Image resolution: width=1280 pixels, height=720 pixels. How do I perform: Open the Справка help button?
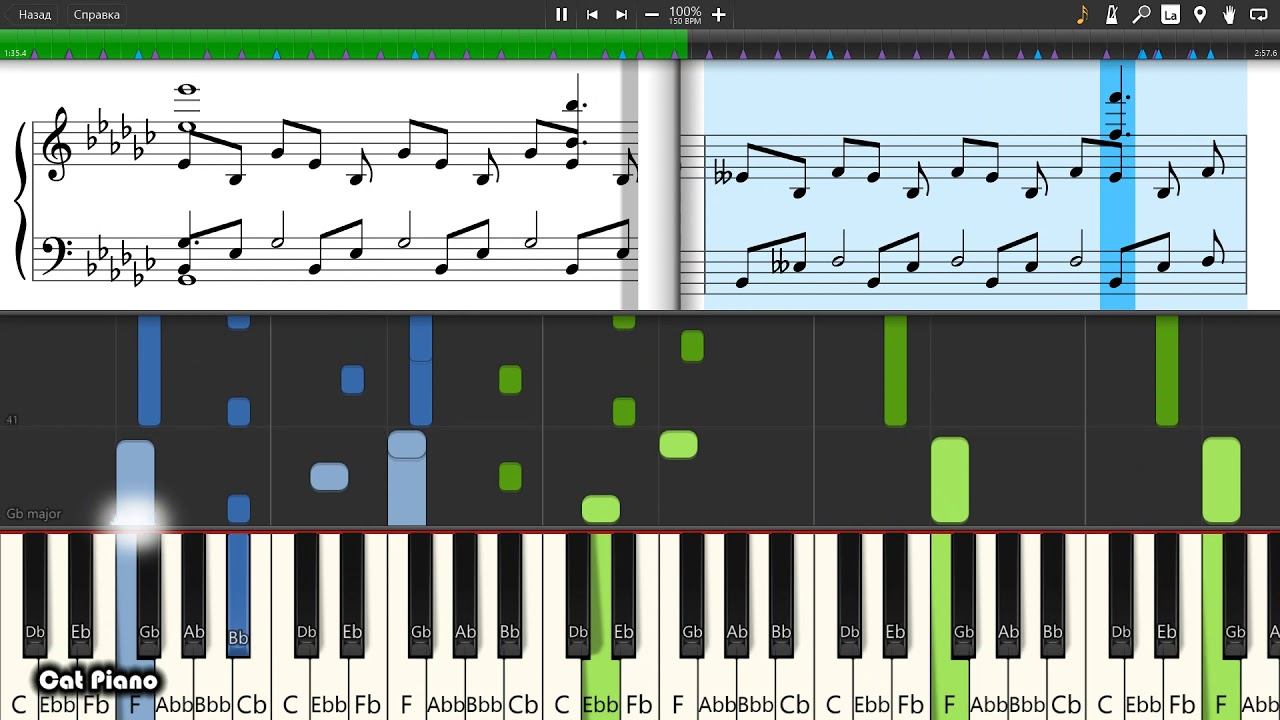[x=96, y=14]
